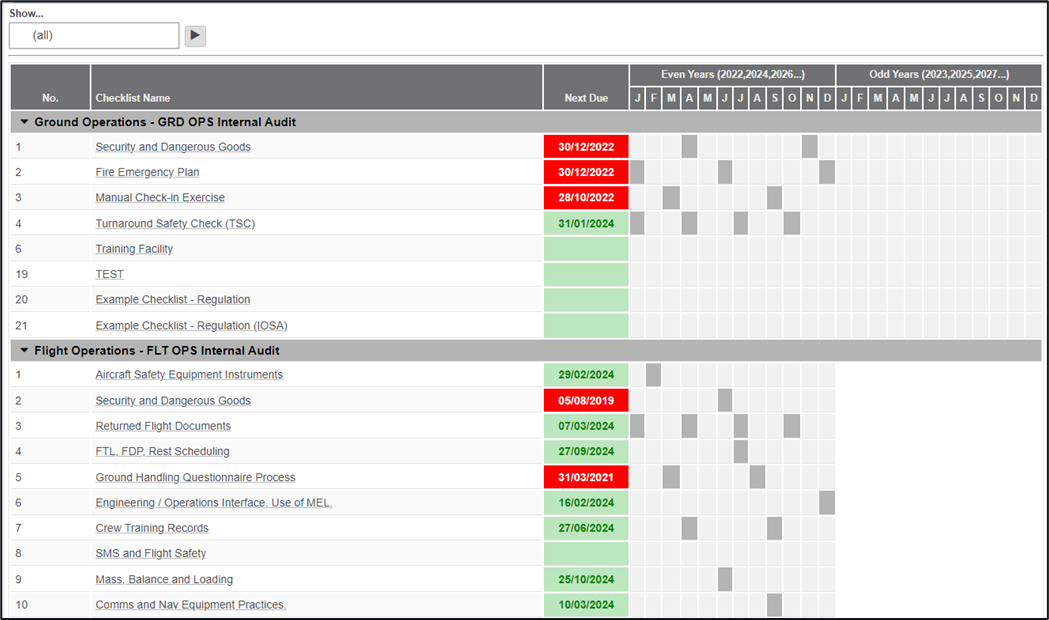Click the red 28/10/2022 due date cell
This screenshot has height=620, width=1049.
pos(586,198)
